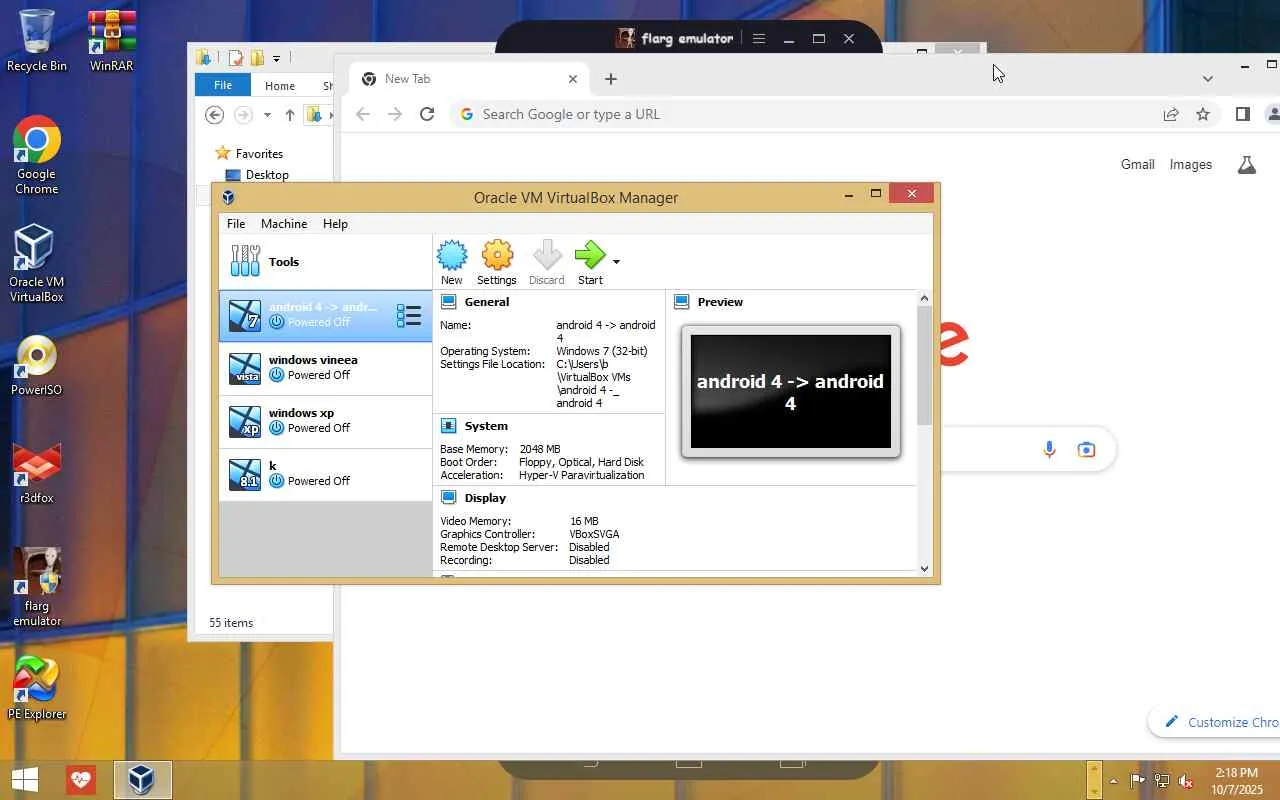Image resolution: width=1280 pixels, height=800 pixels.
Task: Click the Search Labs flask icon
Action: 1246,165
